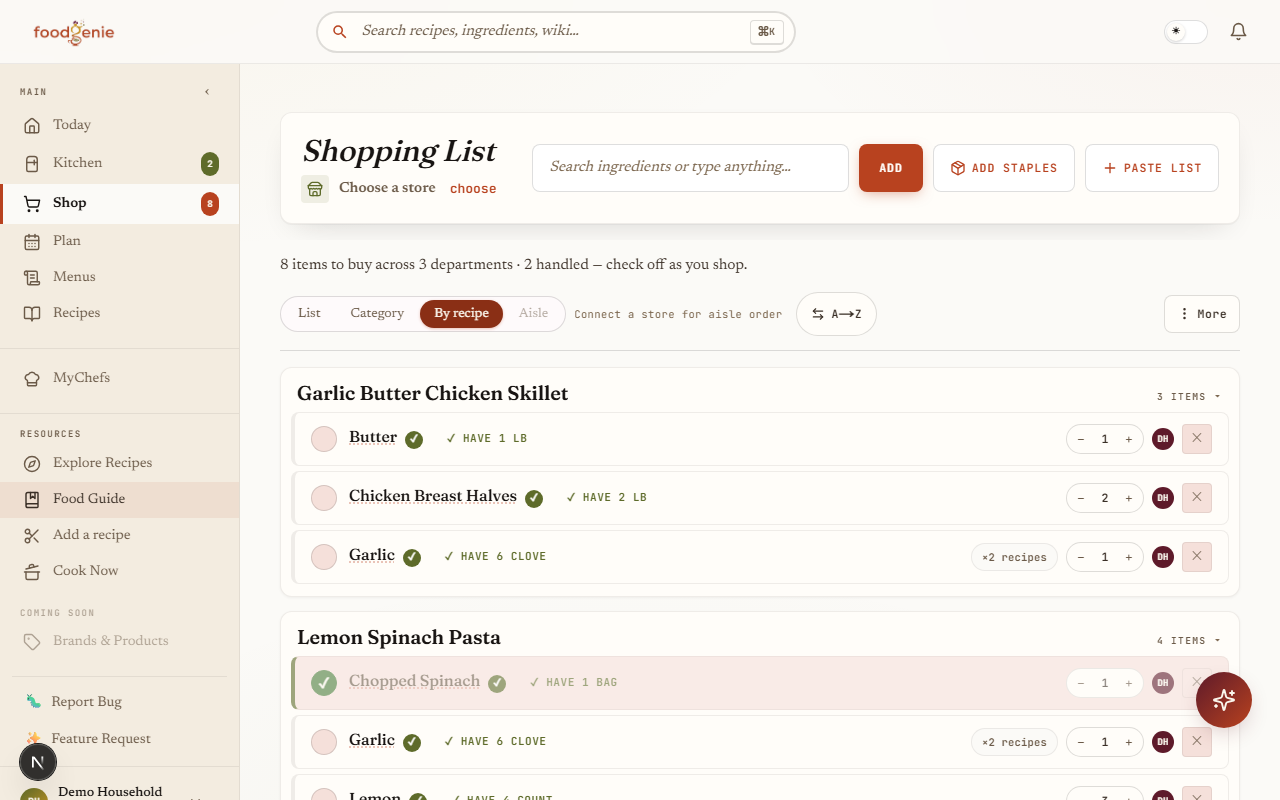This screenshot has height=800, width=1280.
Task: Open the More options menu
Action: pyautogui.click(x=1202, y=314)
